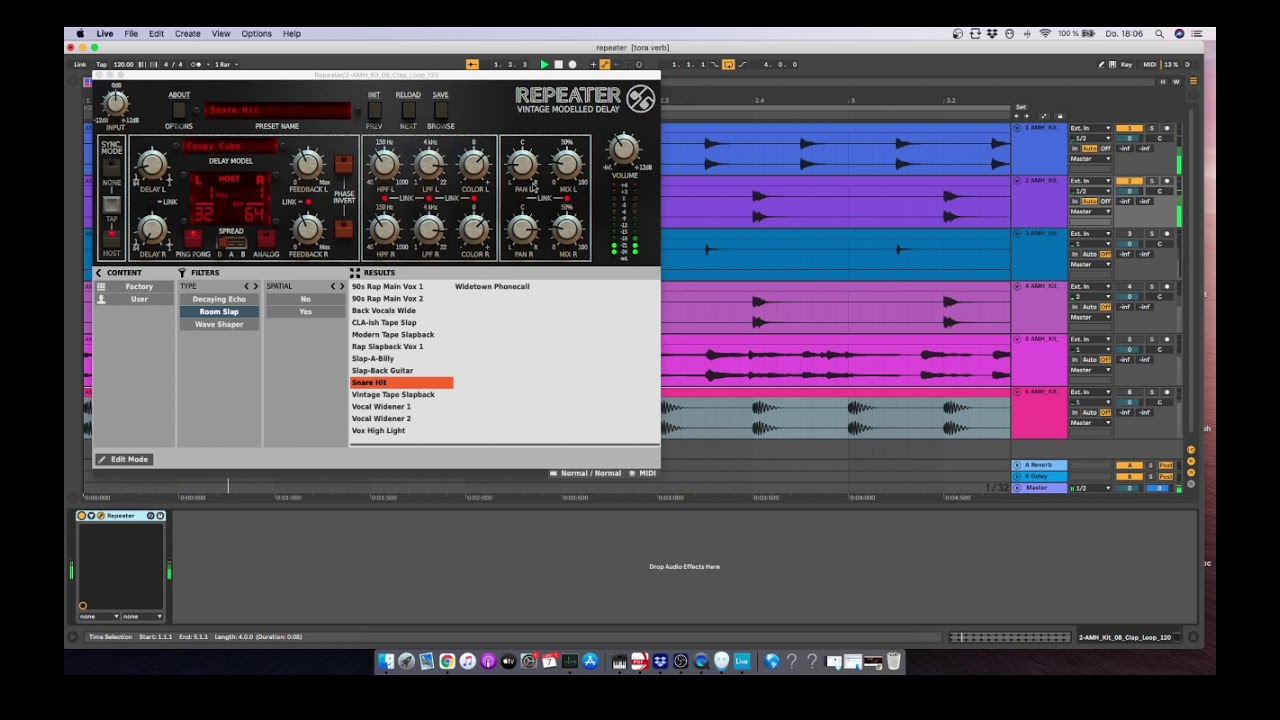Viewport: 1280px width, 720px height.
Task: Open the Help menu
Action: [291, 34]
